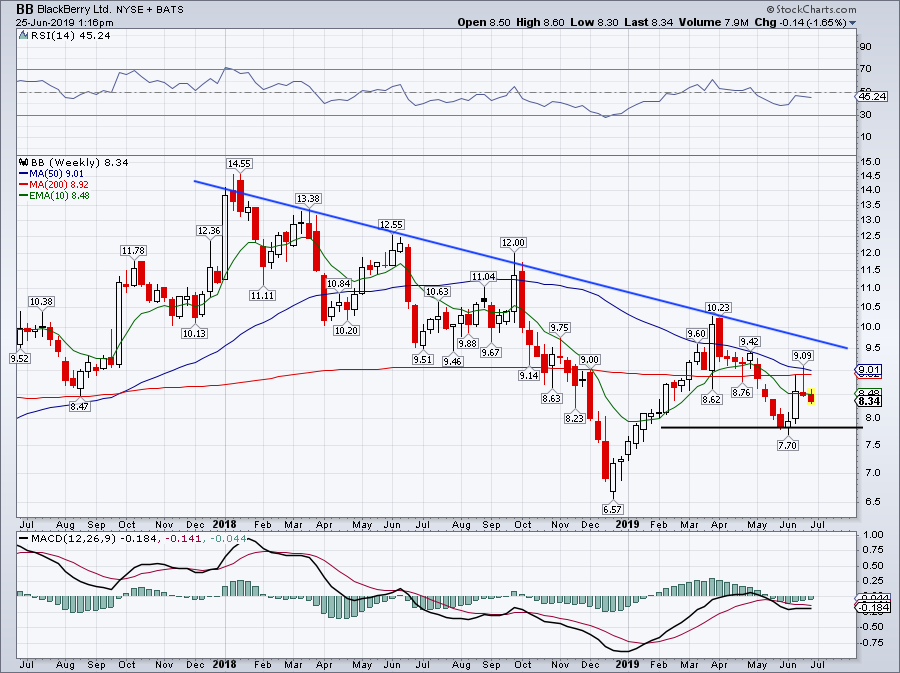Select the BB ticker symbol in header
The image size is (900, 673).
click(x=24, y=9)
